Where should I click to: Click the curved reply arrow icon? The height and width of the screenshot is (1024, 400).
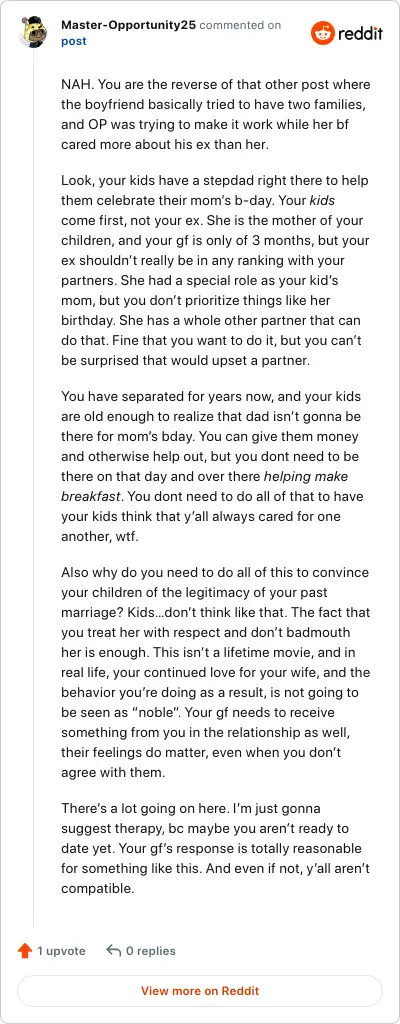click(x=114, y=951)
